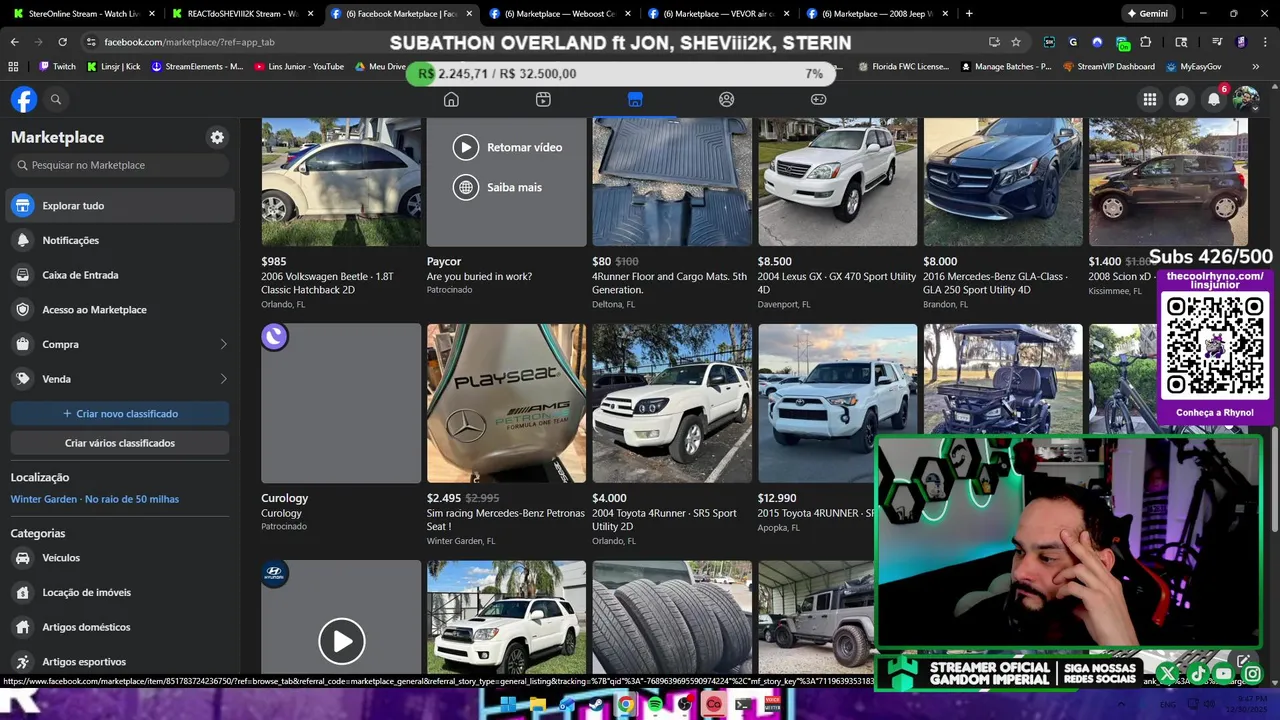Open the stacked tires listing photo
This screenshot has height=720, width=1280.
[672, 617]
